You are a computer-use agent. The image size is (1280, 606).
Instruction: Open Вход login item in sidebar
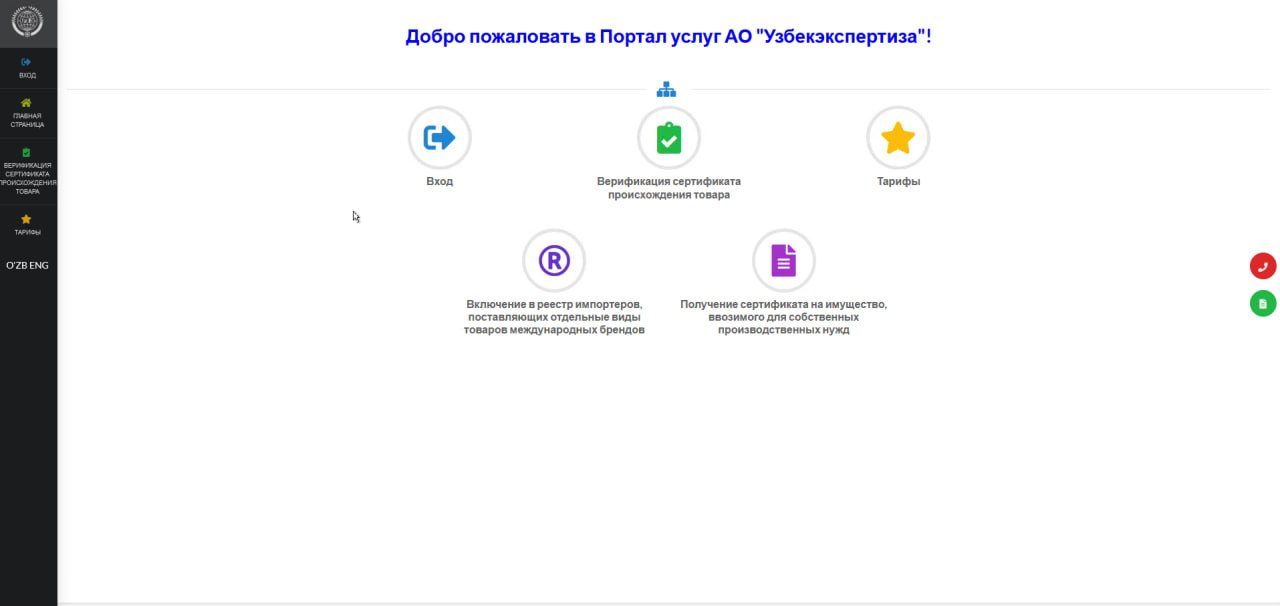pos(28,68)
